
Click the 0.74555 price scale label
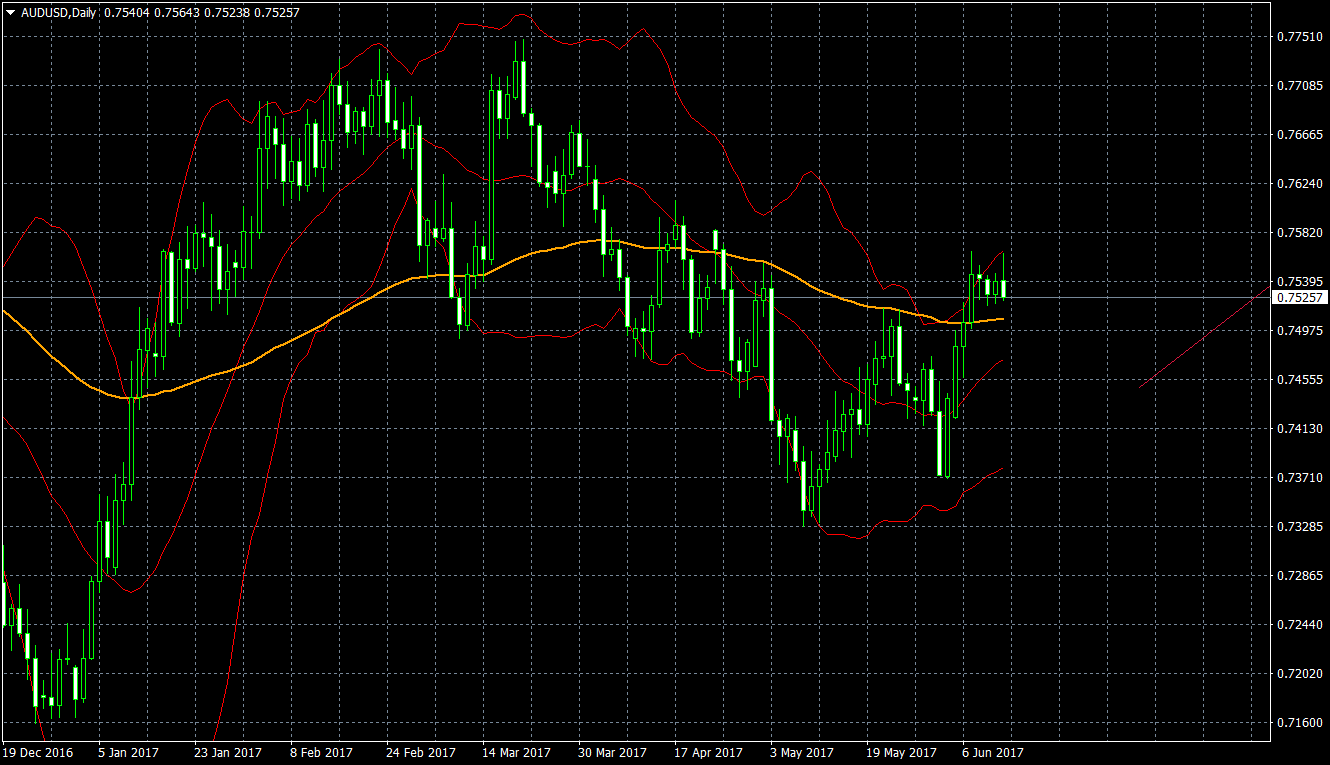pos(1298,380)
